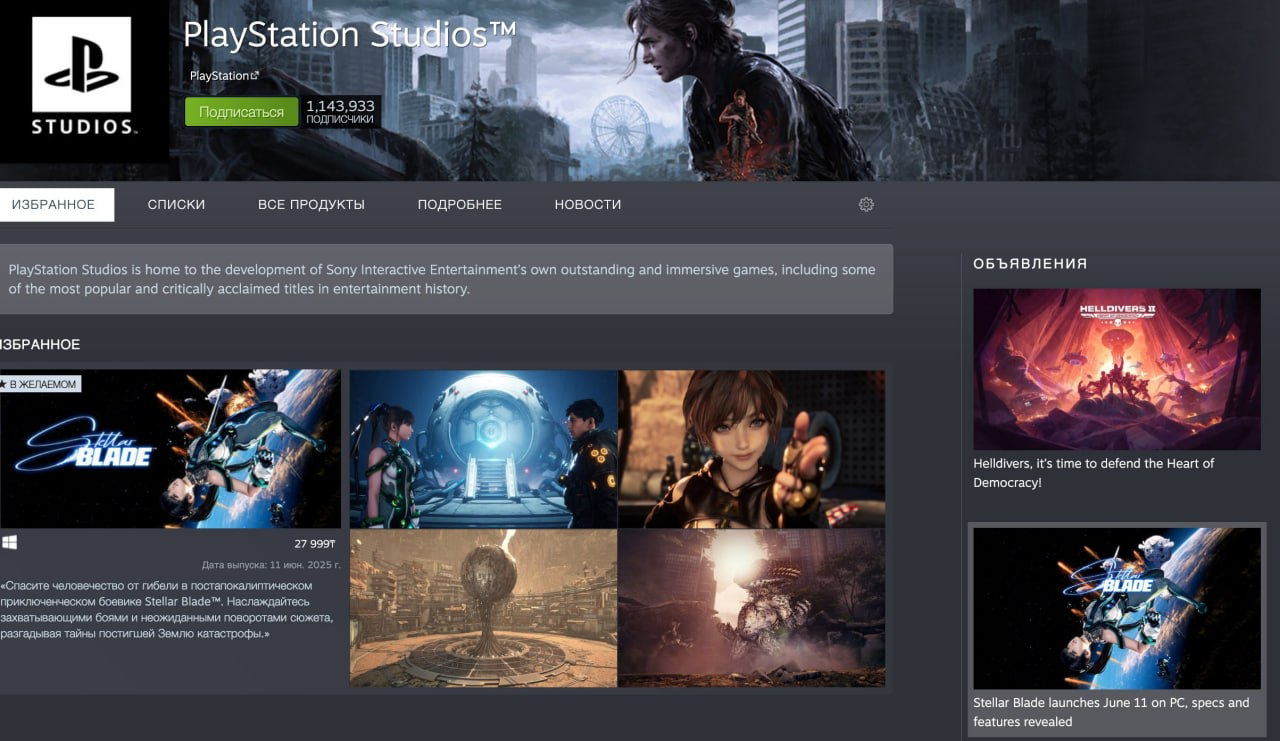
Task: Read the Helldivers Heart of Democracy announcement
Action: (1094, 473)
